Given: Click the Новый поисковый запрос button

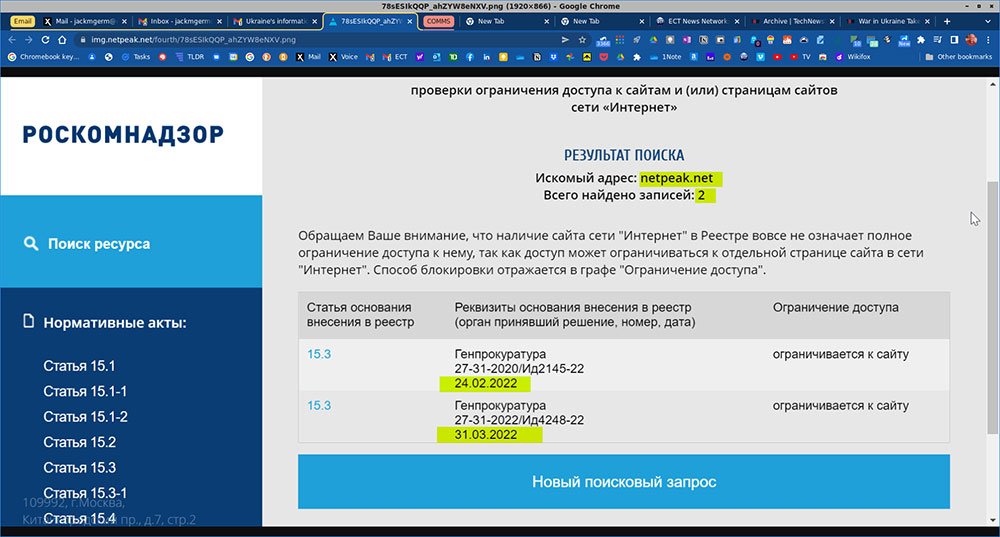Looking at the screenshot, I should [x=624, y=482].
